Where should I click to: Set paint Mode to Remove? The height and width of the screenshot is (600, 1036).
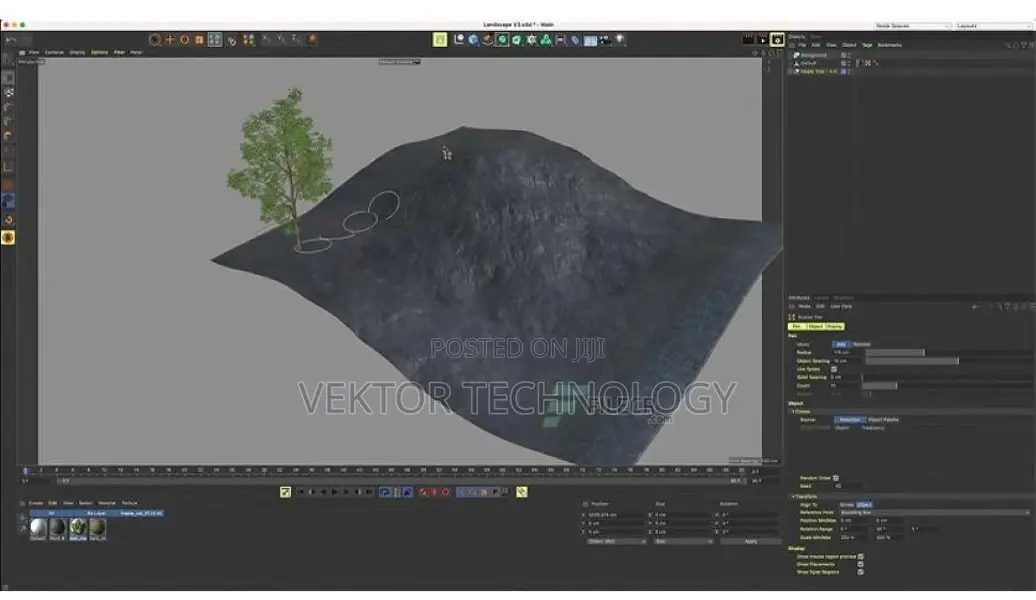[862, 344]
